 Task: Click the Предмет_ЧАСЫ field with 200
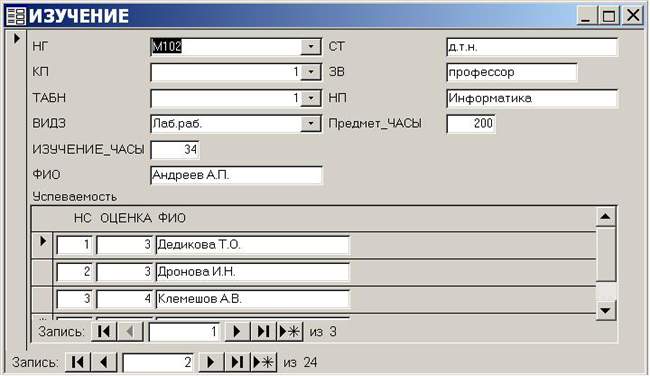[471, 124]
